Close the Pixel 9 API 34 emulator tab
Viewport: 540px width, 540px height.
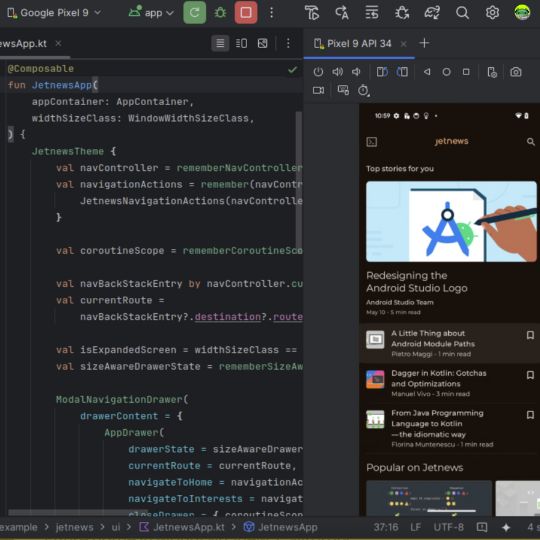(403, 44)
